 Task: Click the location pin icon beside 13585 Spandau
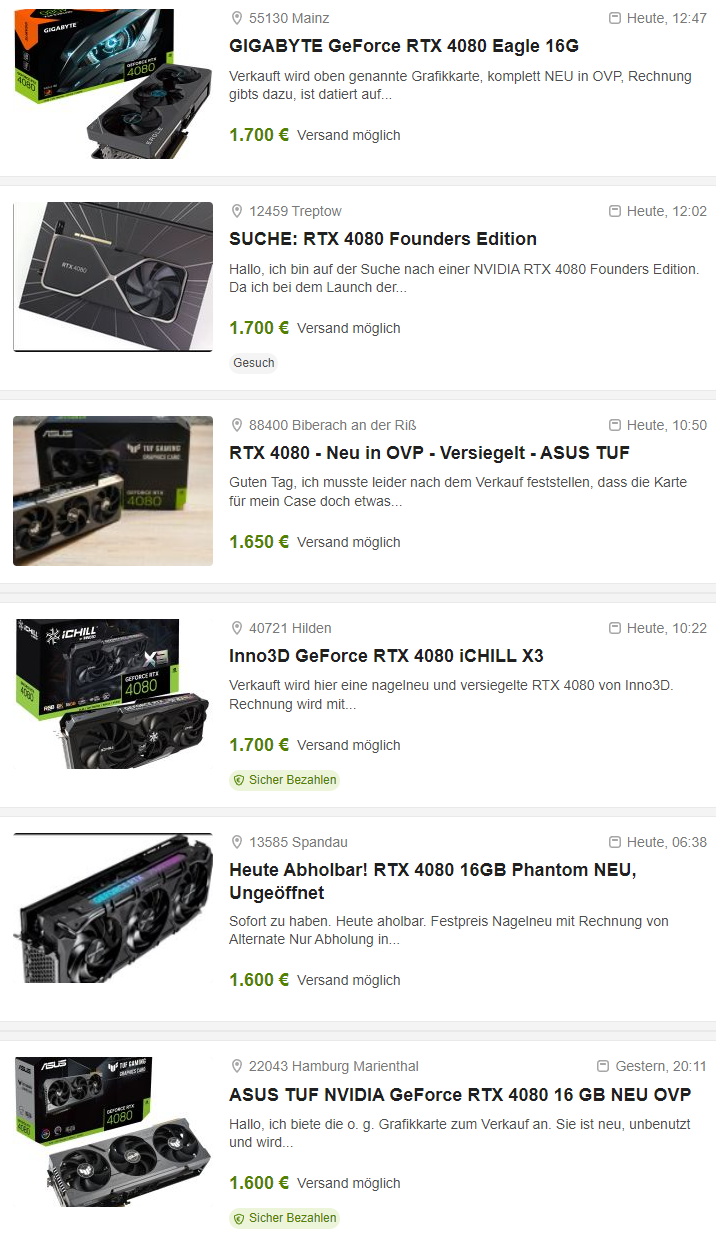click(x=237, y=842)
